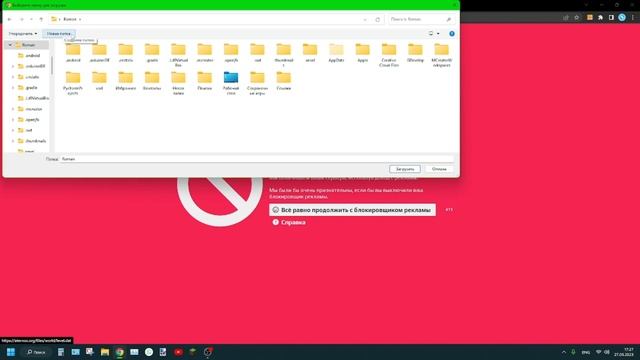The height and width of the screenshot is (360, 640).
Task: Expand .arduinoIDE in the tree
Action: (x=13, y=66)
